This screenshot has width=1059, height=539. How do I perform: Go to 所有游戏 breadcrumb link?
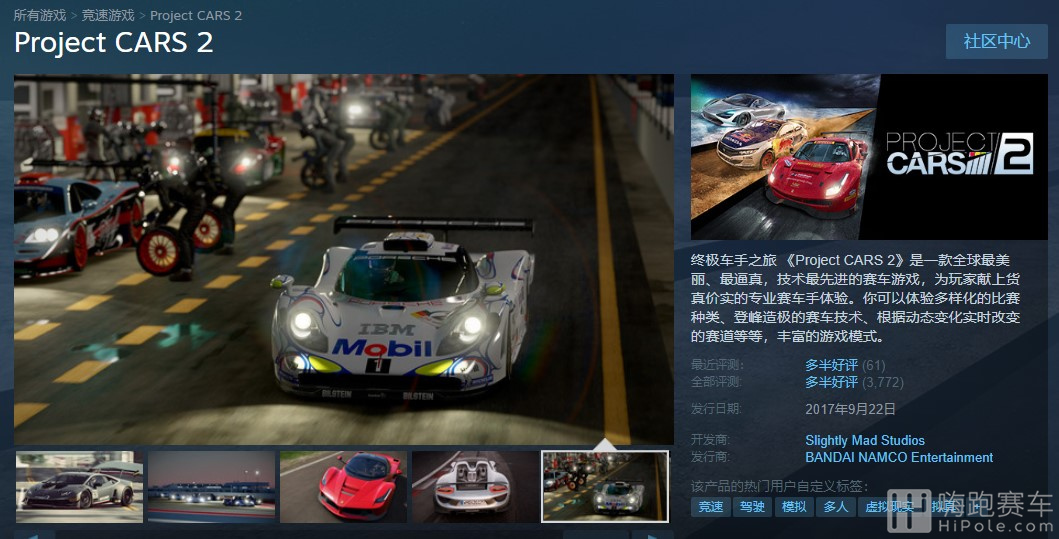click(x=40, y=15)
